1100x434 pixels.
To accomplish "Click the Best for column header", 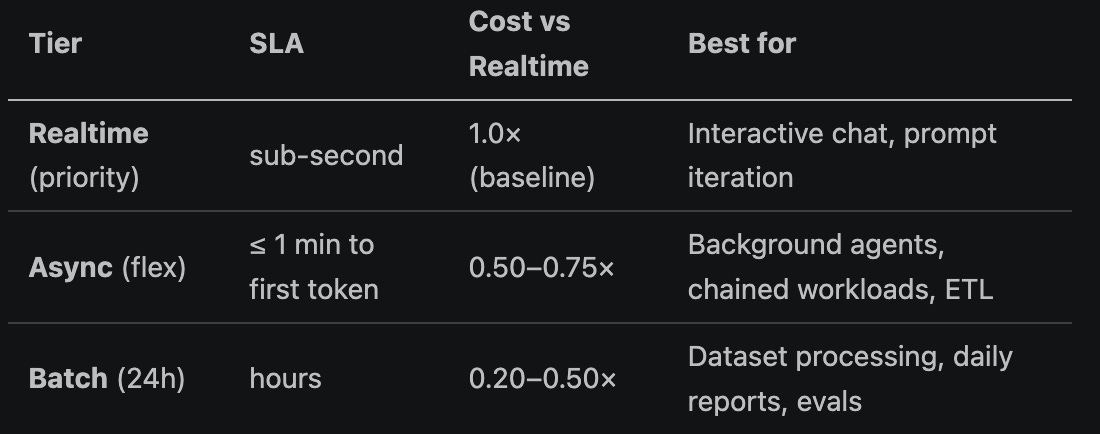I will pyautogui.click(x=742, y=44).
